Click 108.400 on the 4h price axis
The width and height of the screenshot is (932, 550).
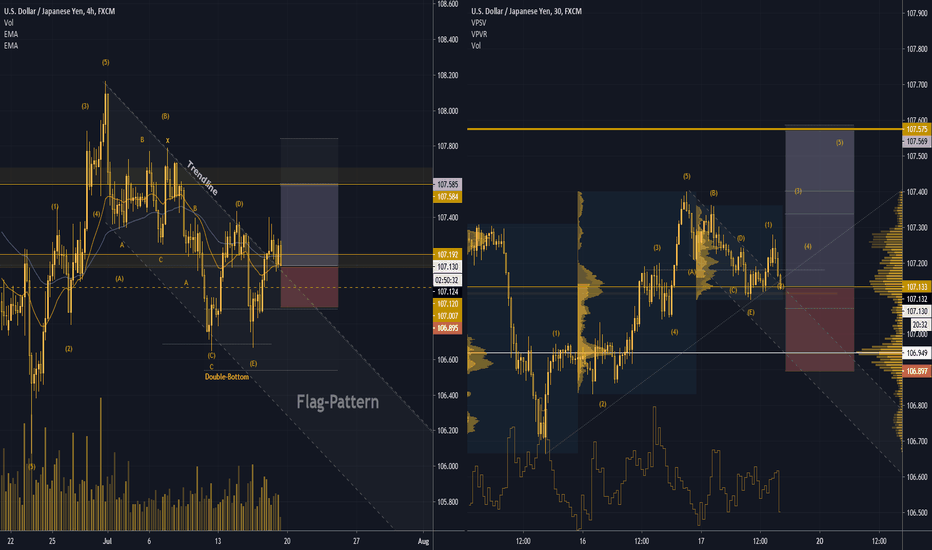448,40
